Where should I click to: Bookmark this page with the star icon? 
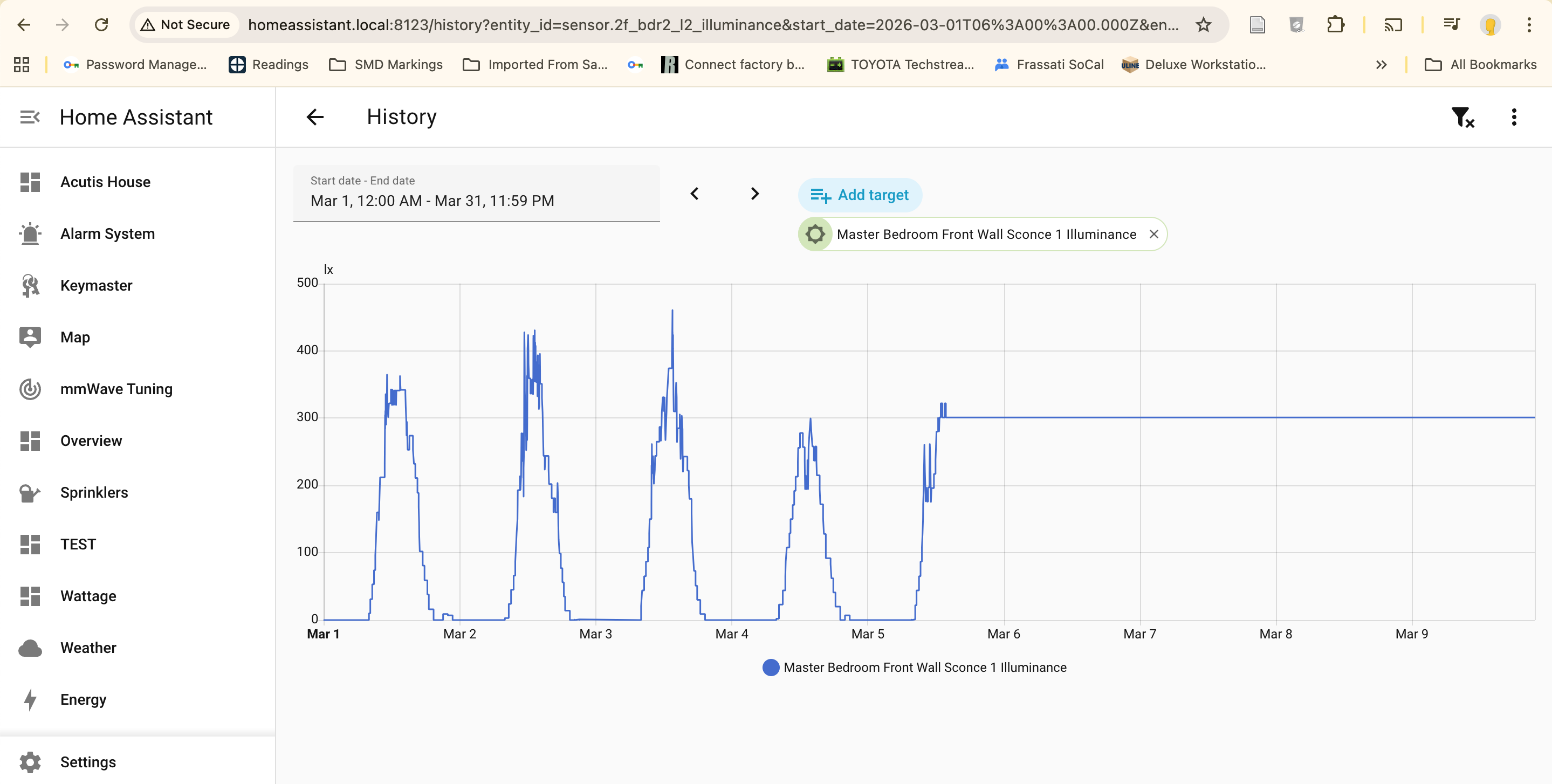[1203, 25]
